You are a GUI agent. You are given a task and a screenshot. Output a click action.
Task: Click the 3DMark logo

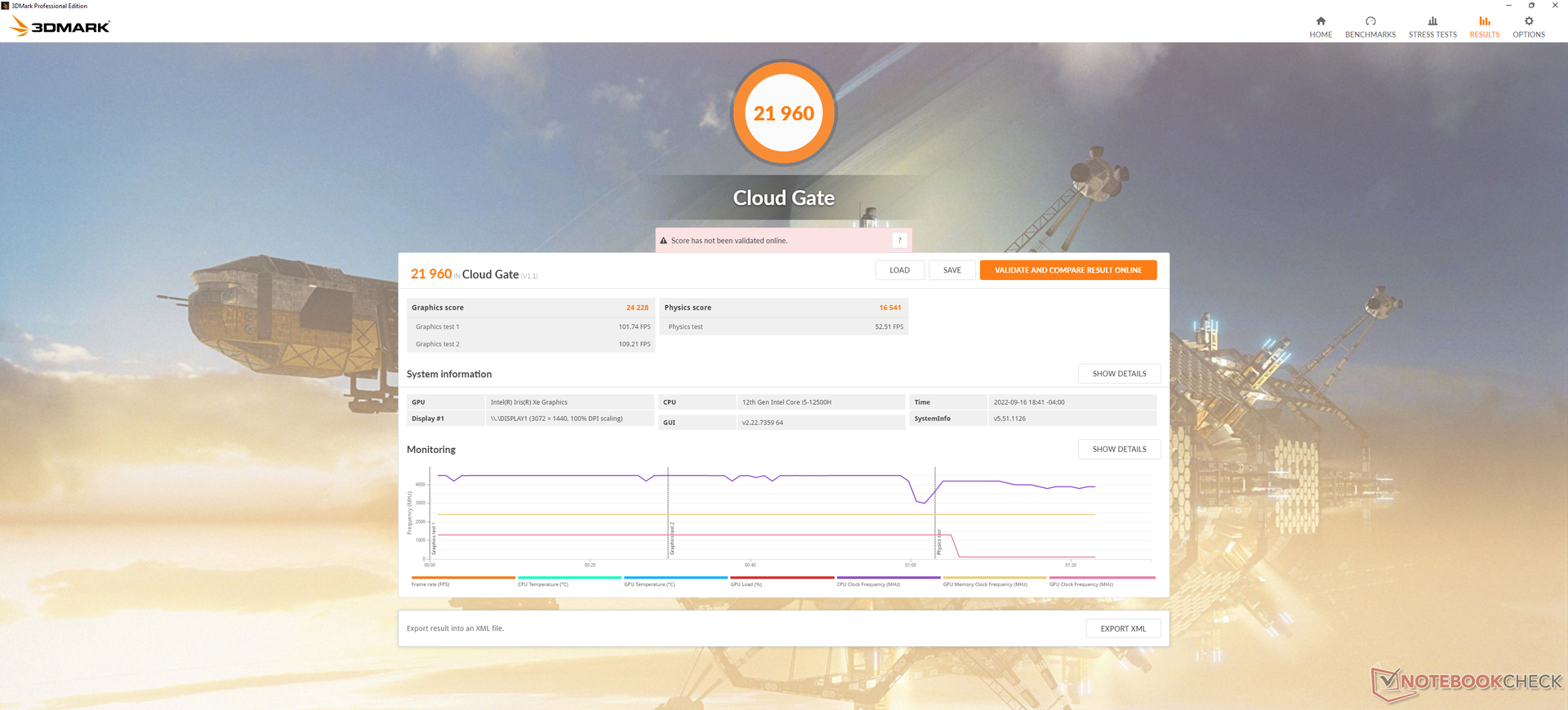60,27
